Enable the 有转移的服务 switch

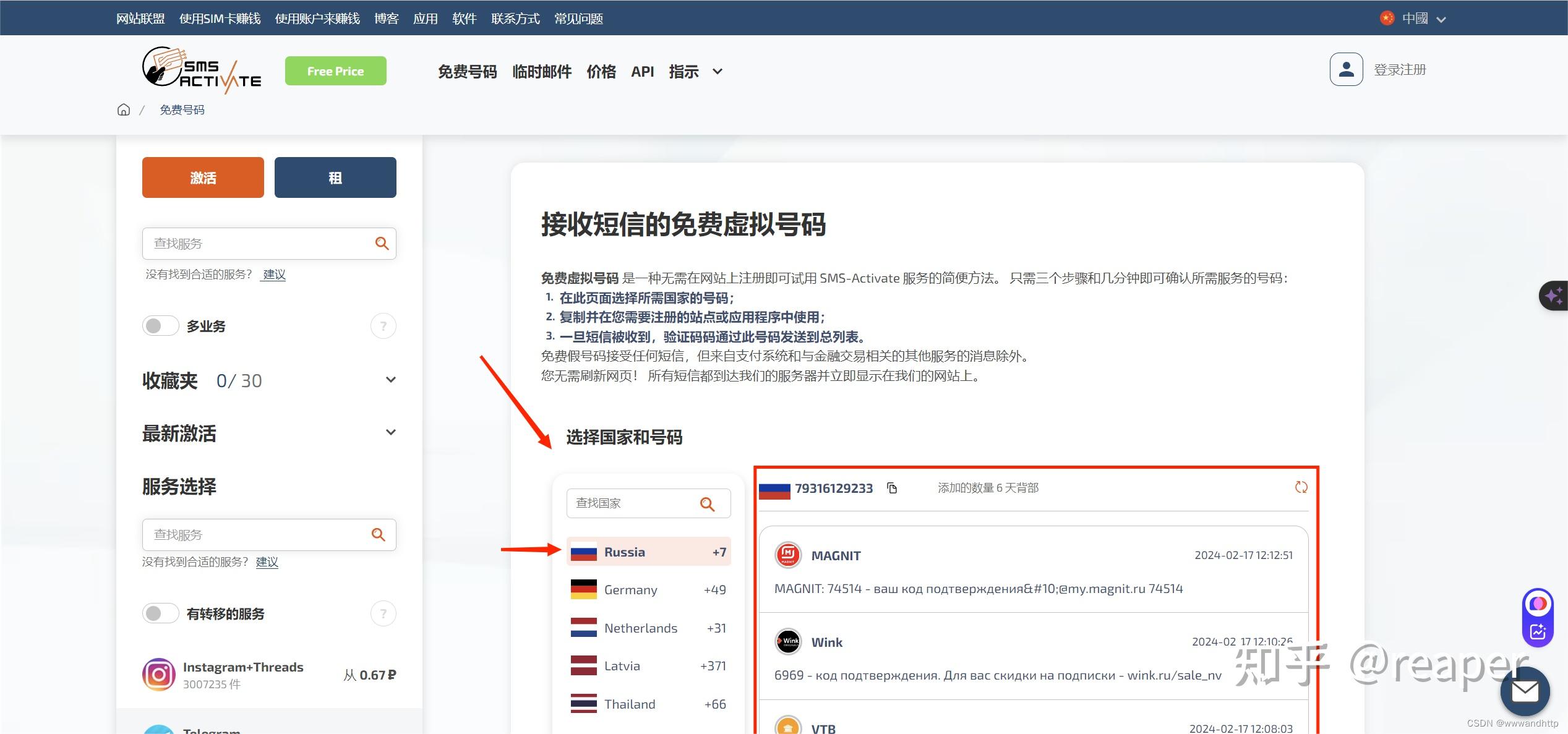(160, 613)
